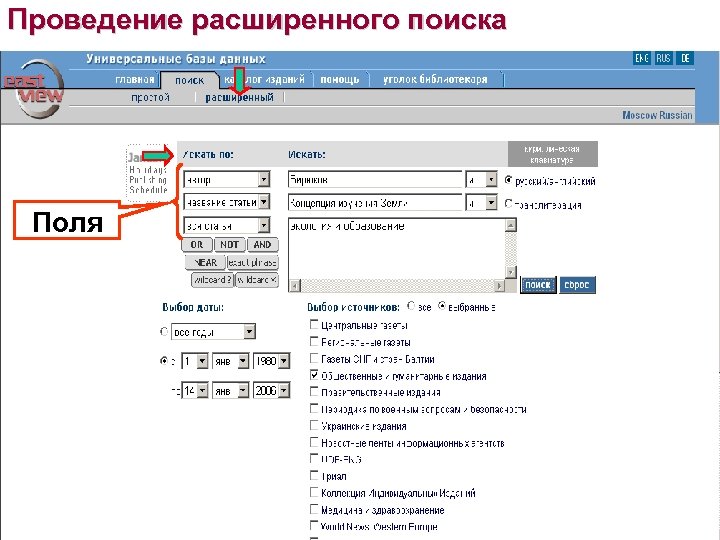Image resolution: width=720 pixels, height=540 pixels.
Task: Click the text area scroll left arrow
Action: (x=294, y=286)
